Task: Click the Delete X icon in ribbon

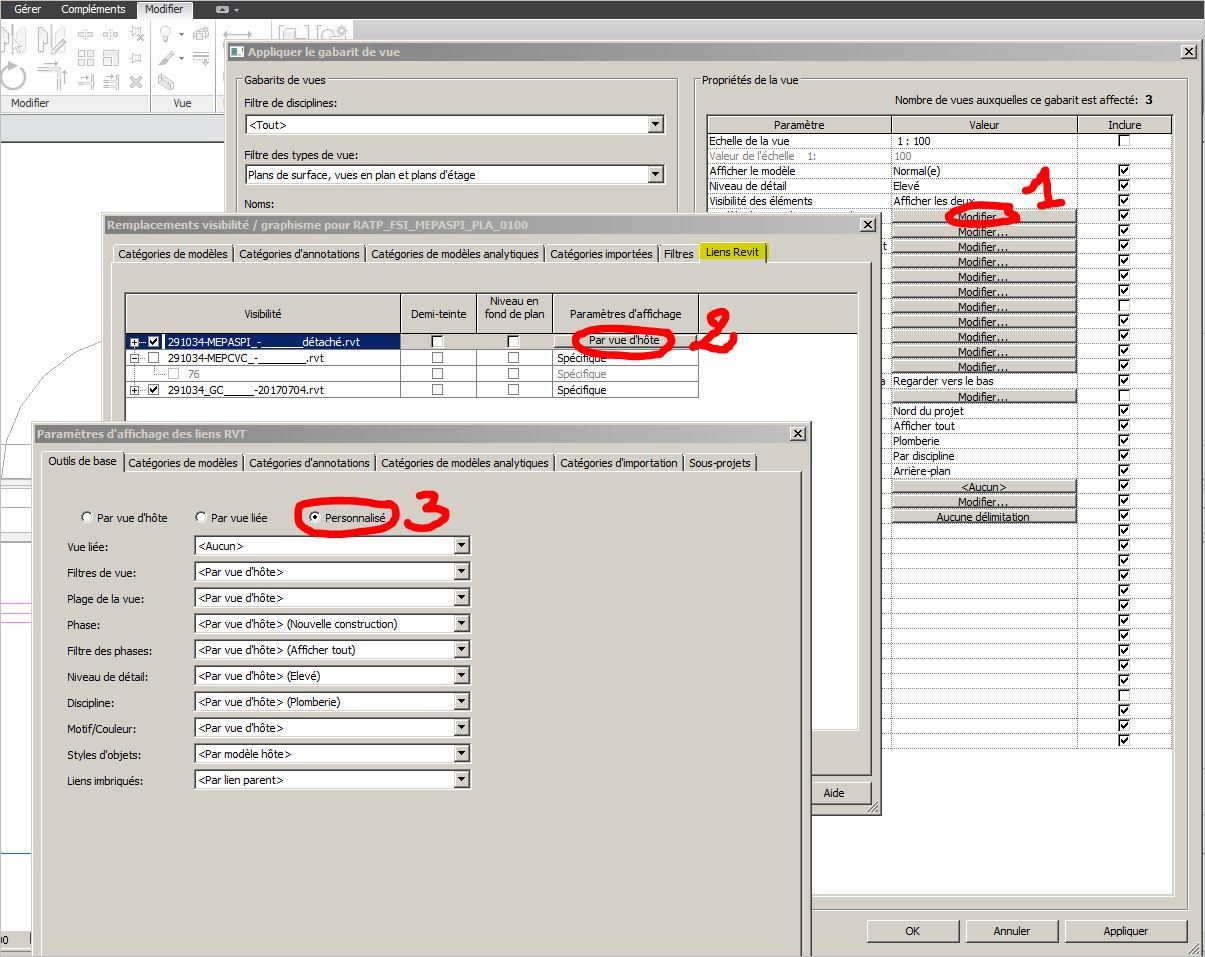Action: pyautogui.click(x=135, y=82)
